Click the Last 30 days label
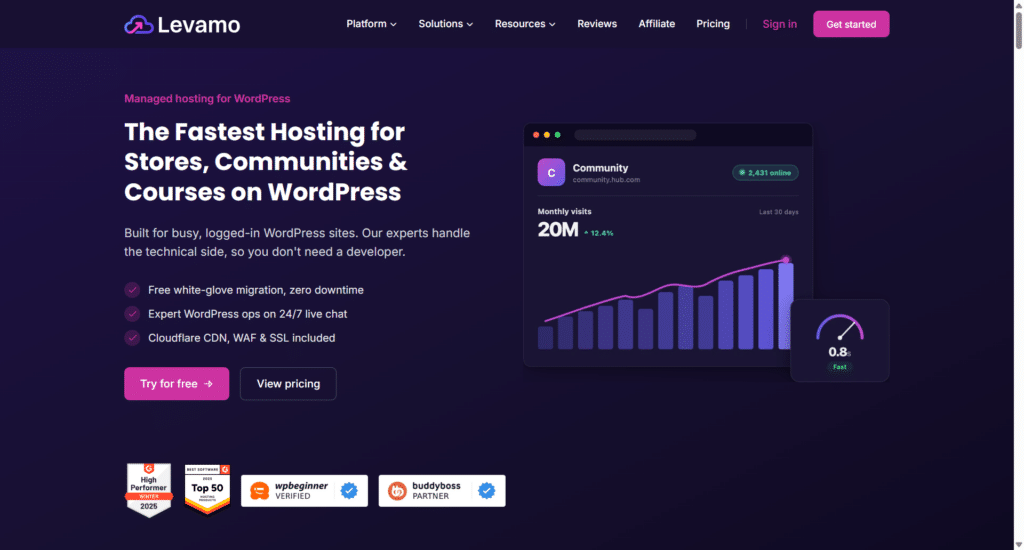Image resolution: width=1024 pixels, height=550 pixels. (778, 212)
